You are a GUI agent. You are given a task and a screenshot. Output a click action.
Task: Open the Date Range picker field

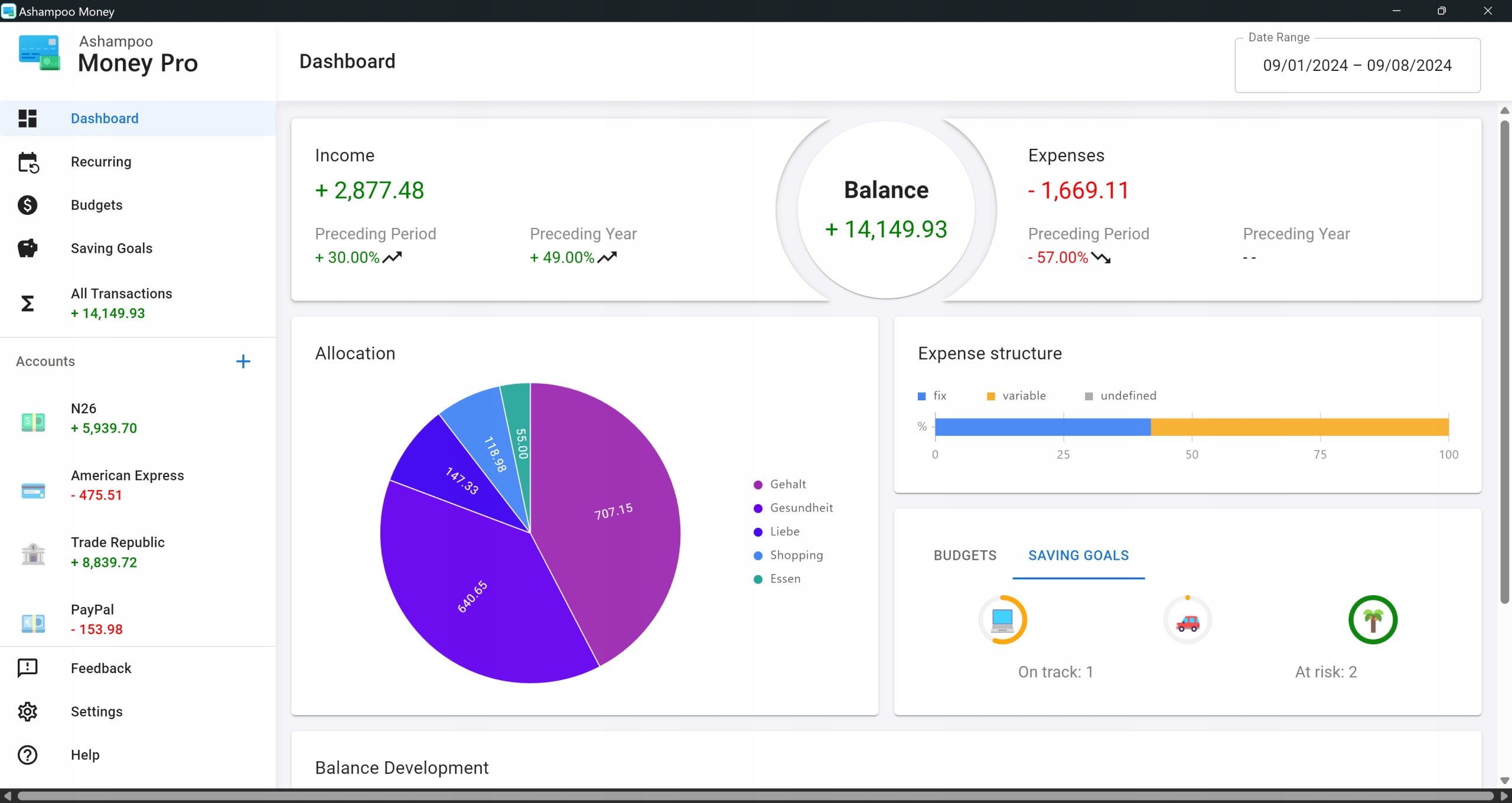pyautogui.click(x=1357, y=66)
